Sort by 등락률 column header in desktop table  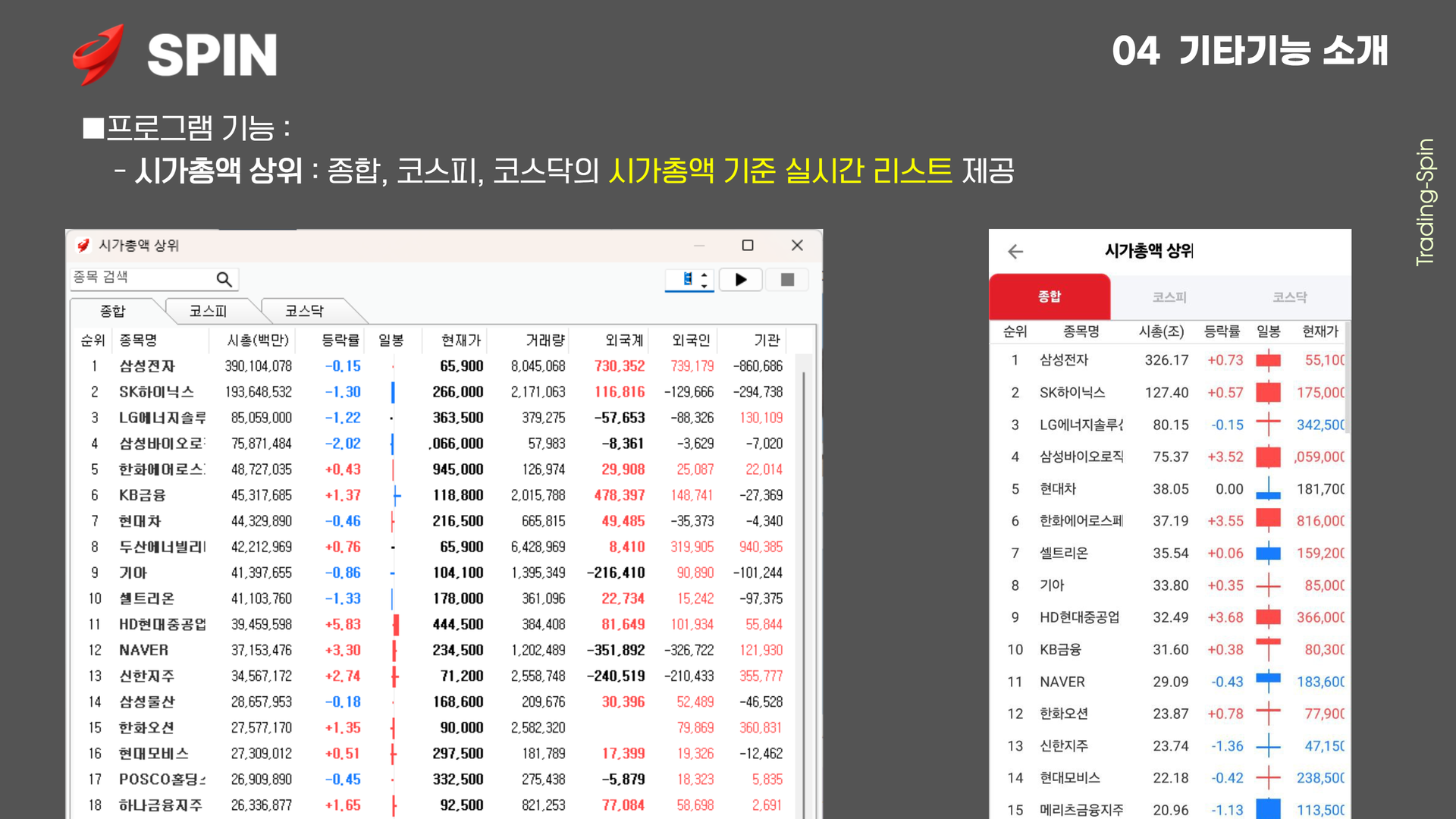[340, 340]
